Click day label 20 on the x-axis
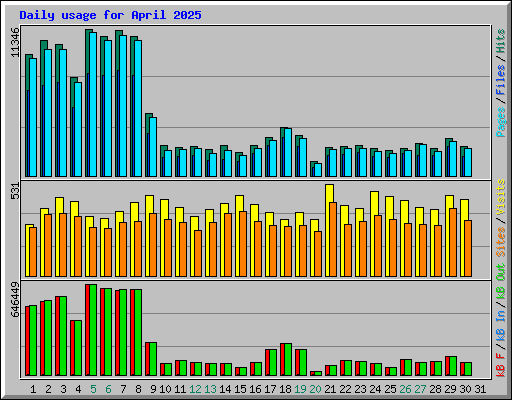The image size is (512, 400). (x=315, y=389)
